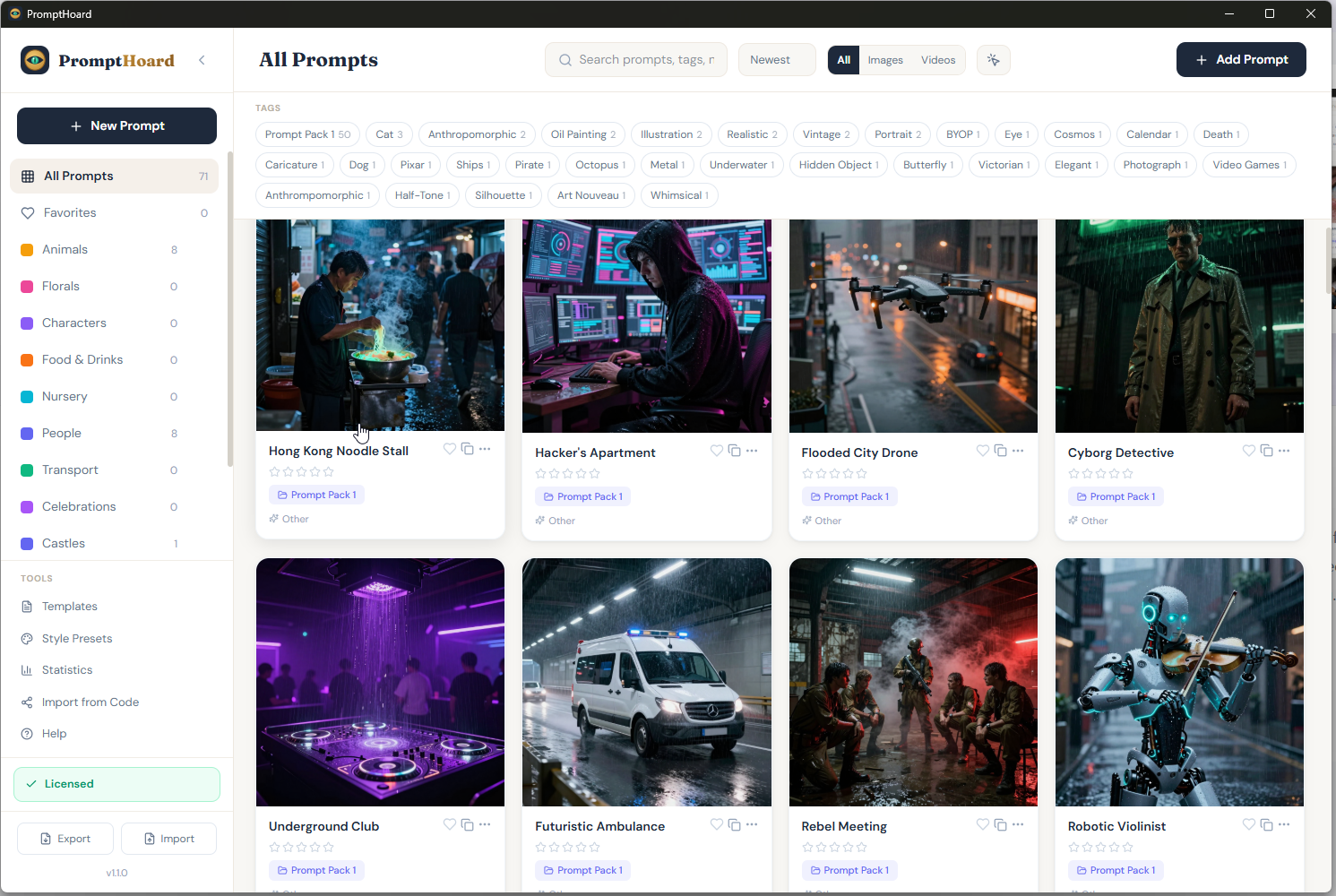
Task: Copy the Flooded City Drone prompt
Action: coord(1000,451)
